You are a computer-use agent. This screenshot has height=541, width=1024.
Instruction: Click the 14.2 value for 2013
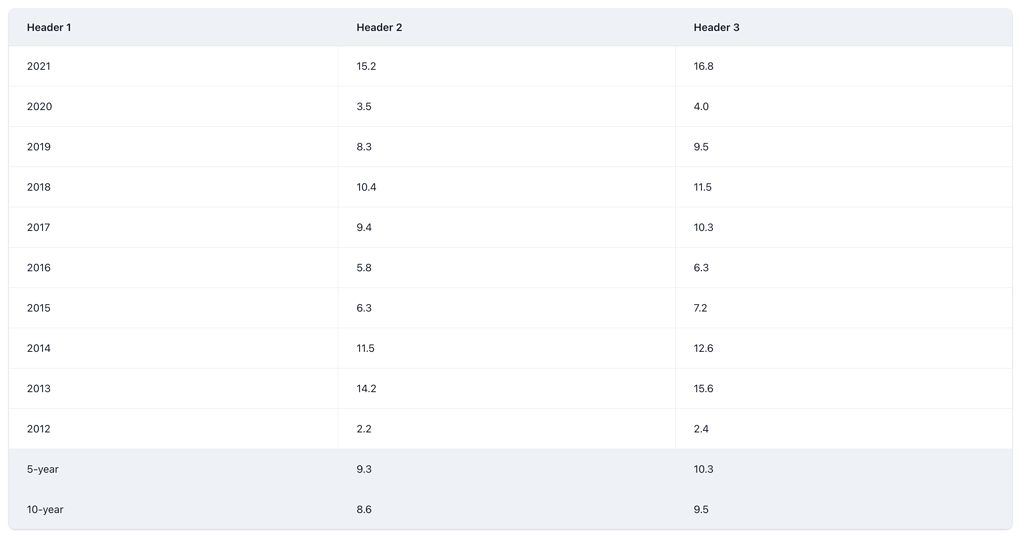[x=366, y=389]
